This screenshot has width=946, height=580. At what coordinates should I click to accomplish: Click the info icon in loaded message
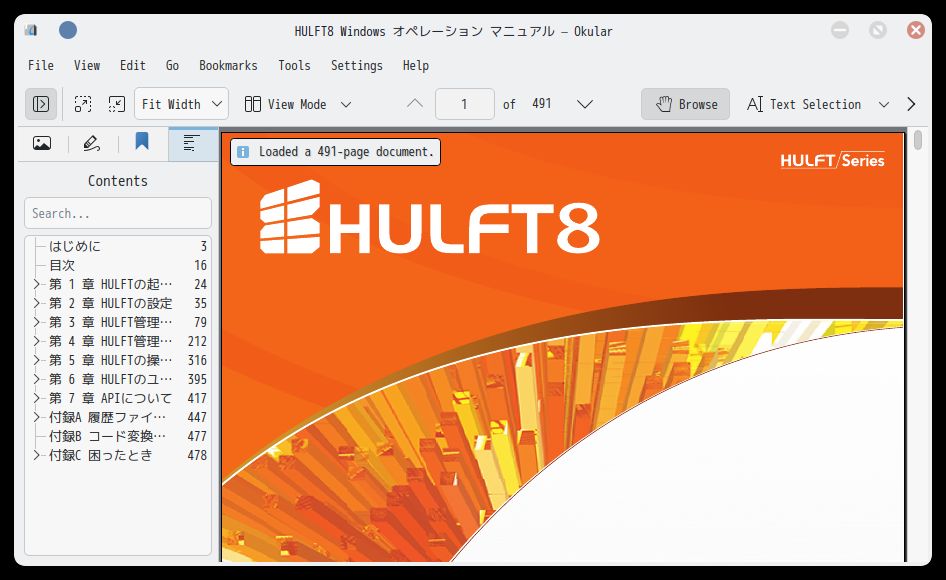(x=243, y=152)
